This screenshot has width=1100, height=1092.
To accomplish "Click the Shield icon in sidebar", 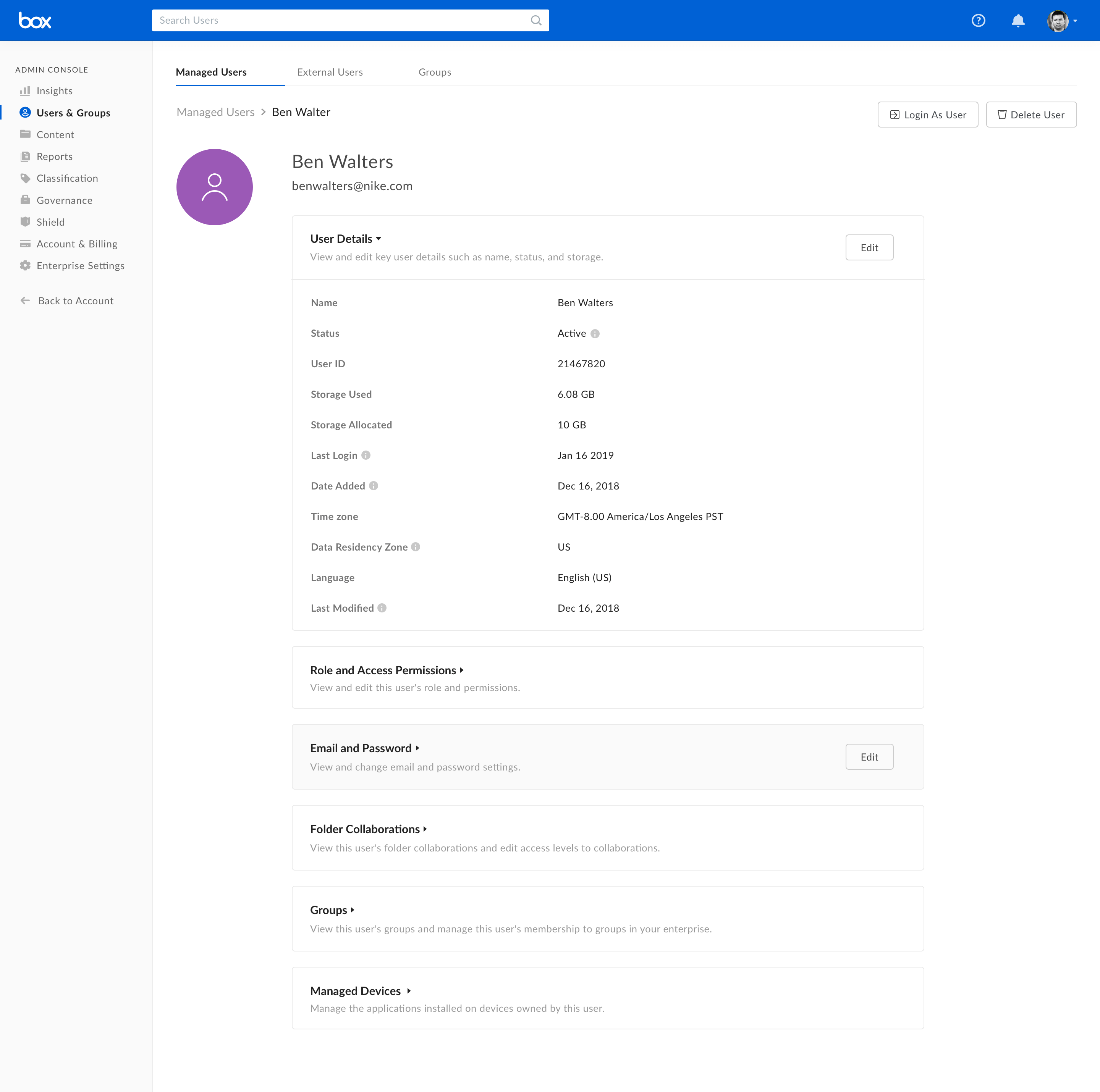I will point(25,222).
